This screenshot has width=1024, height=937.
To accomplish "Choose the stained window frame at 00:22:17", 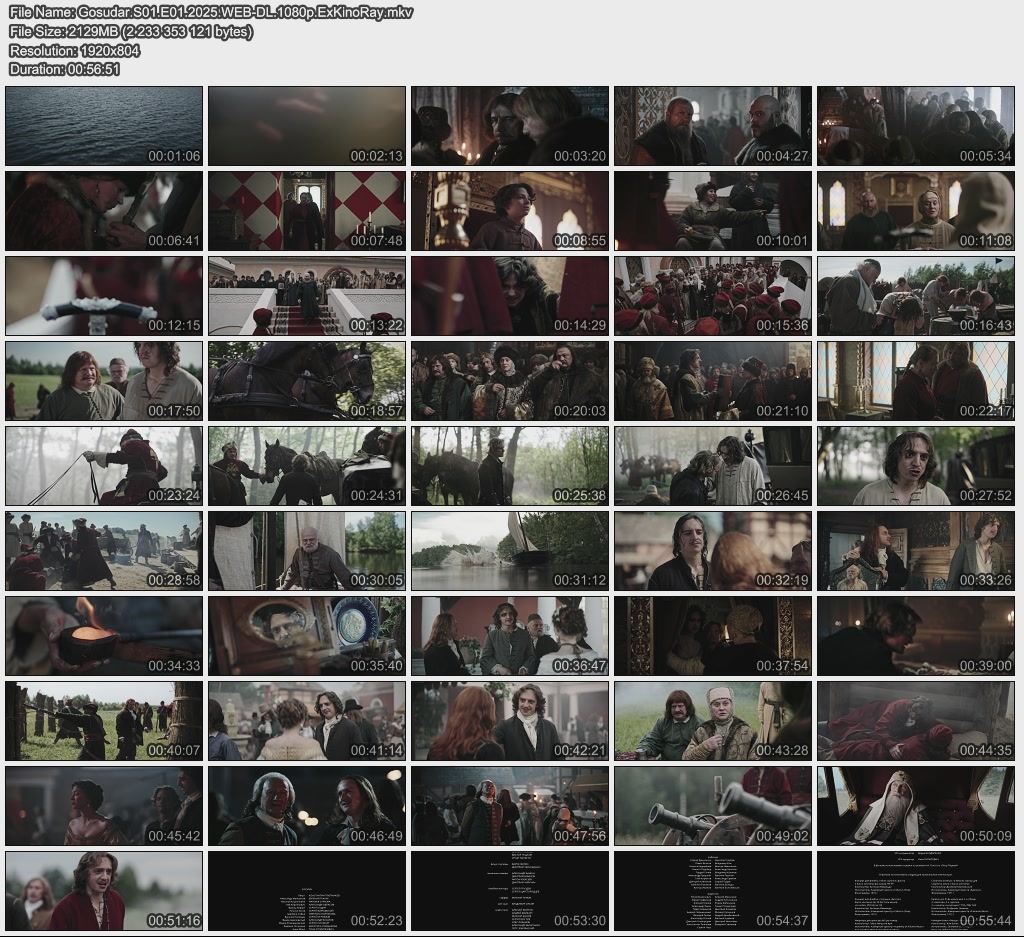I will [x=916, y=381].
